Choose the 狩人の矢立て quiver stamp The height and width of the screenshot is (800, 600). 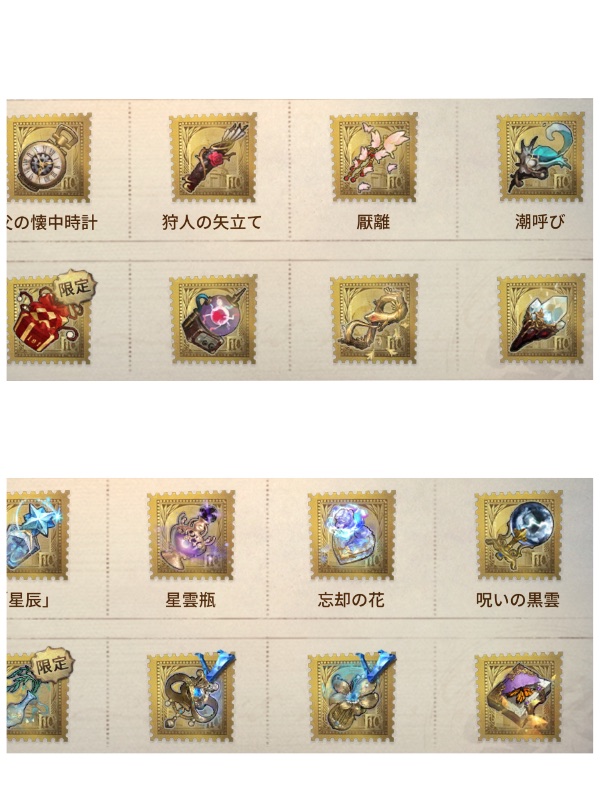click(213, 158)
